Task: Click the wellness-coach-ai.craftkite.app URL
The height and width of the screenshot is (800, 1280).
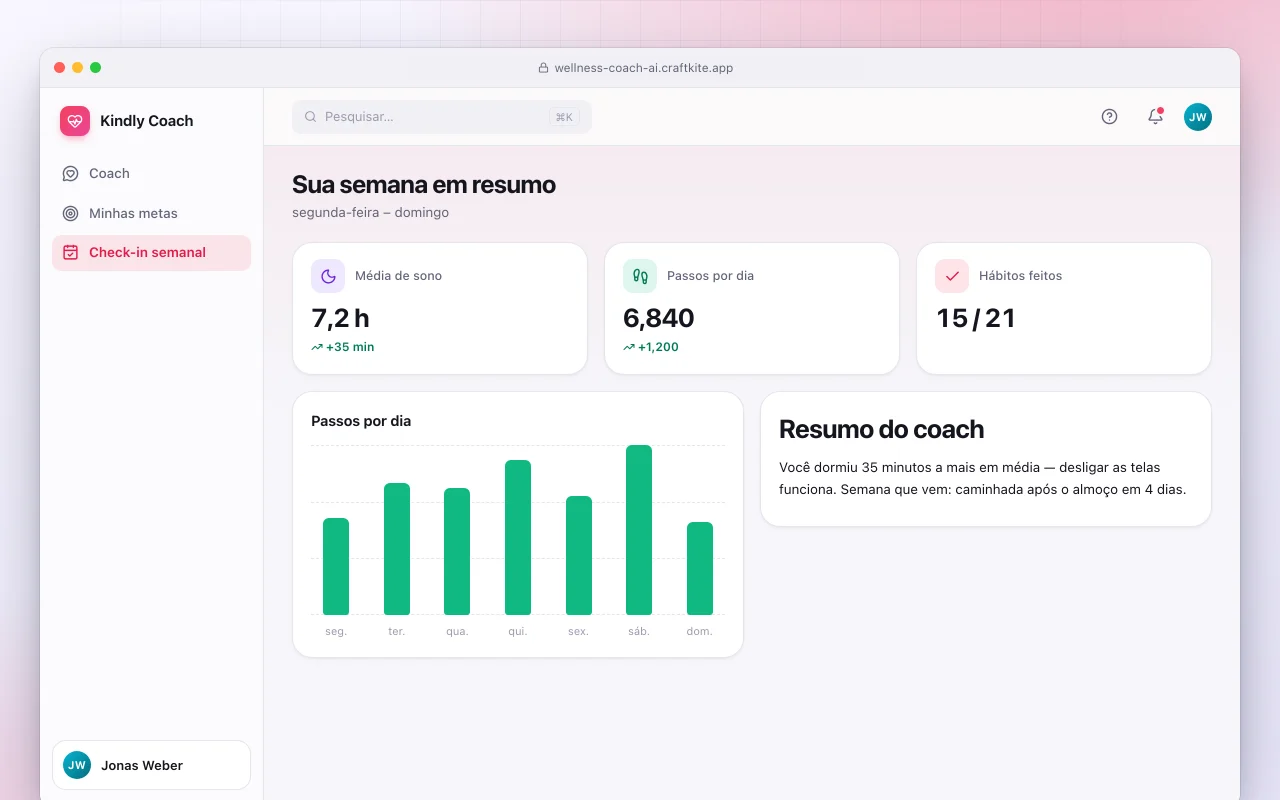Action: click(644, 68)
